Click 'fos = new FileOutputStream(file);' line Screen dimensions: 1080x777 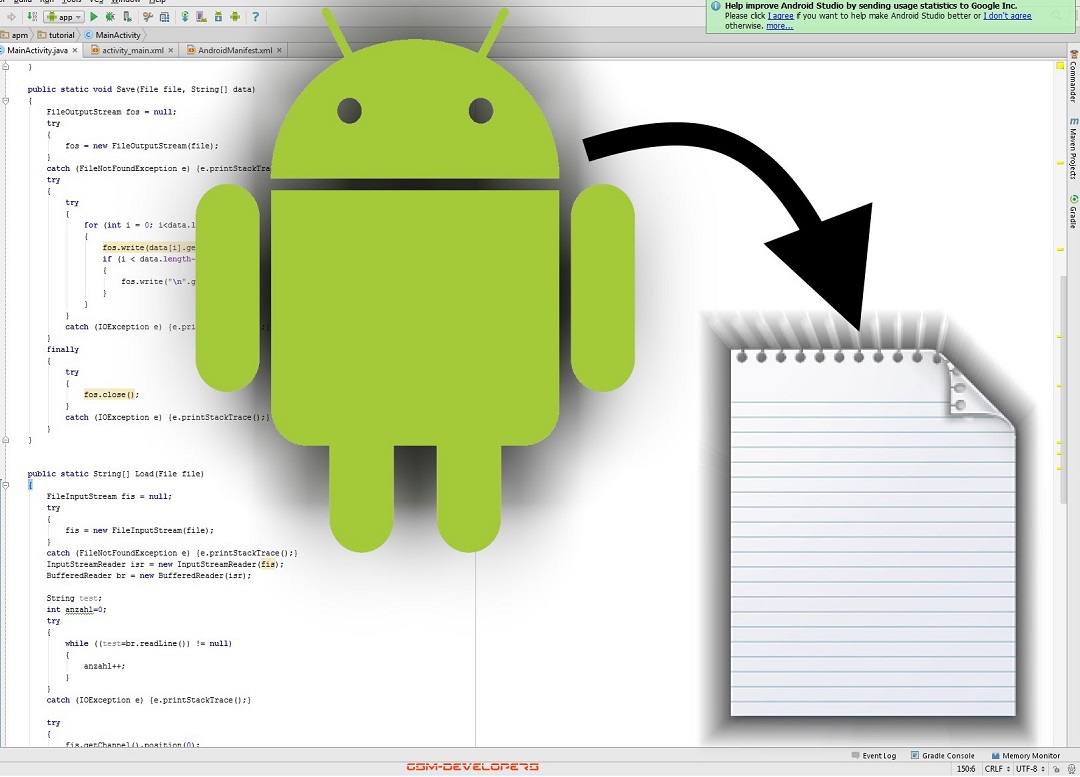pyautogui.click(x=142, y=146)
